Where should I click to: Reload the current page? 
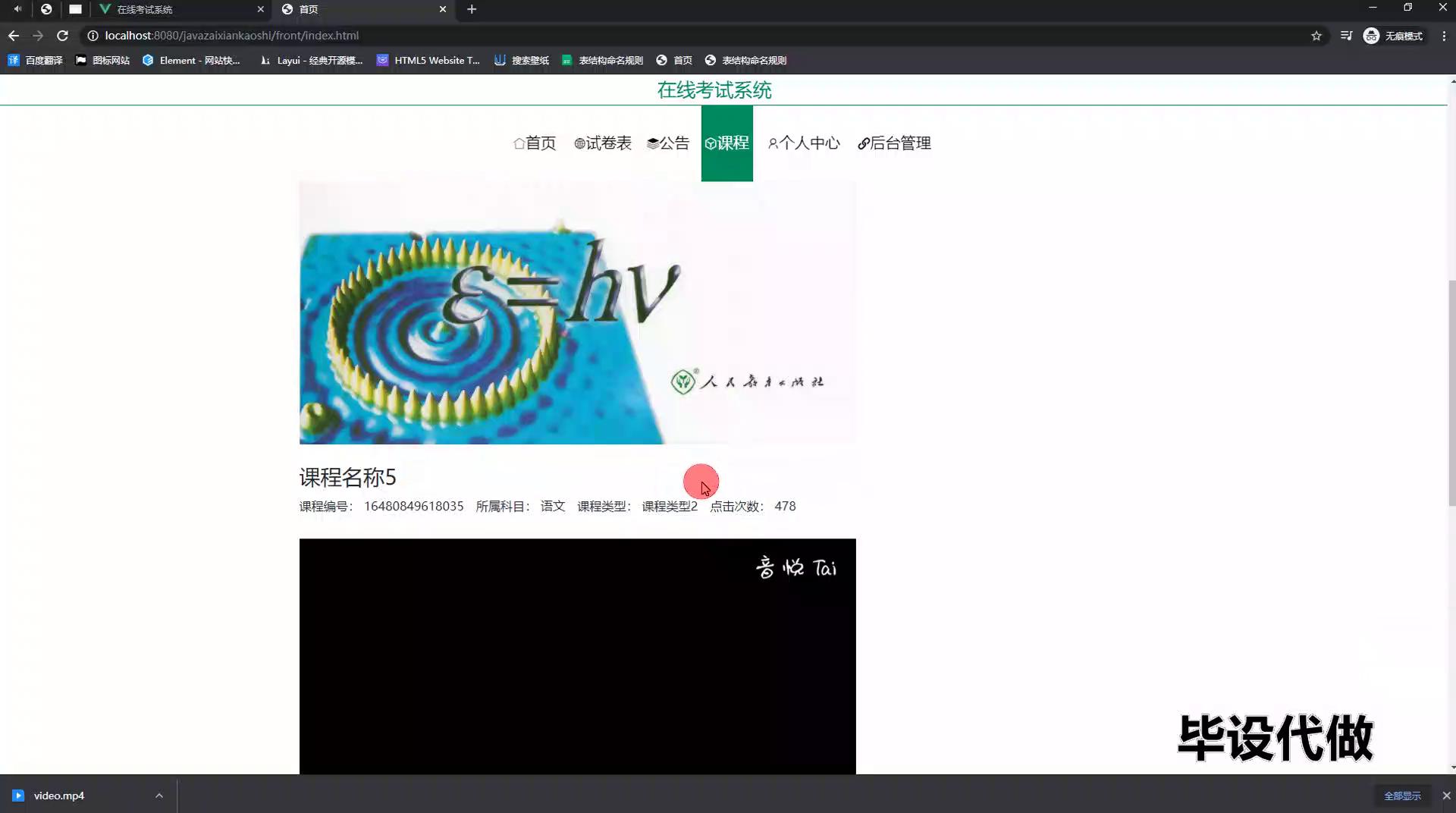63,36
